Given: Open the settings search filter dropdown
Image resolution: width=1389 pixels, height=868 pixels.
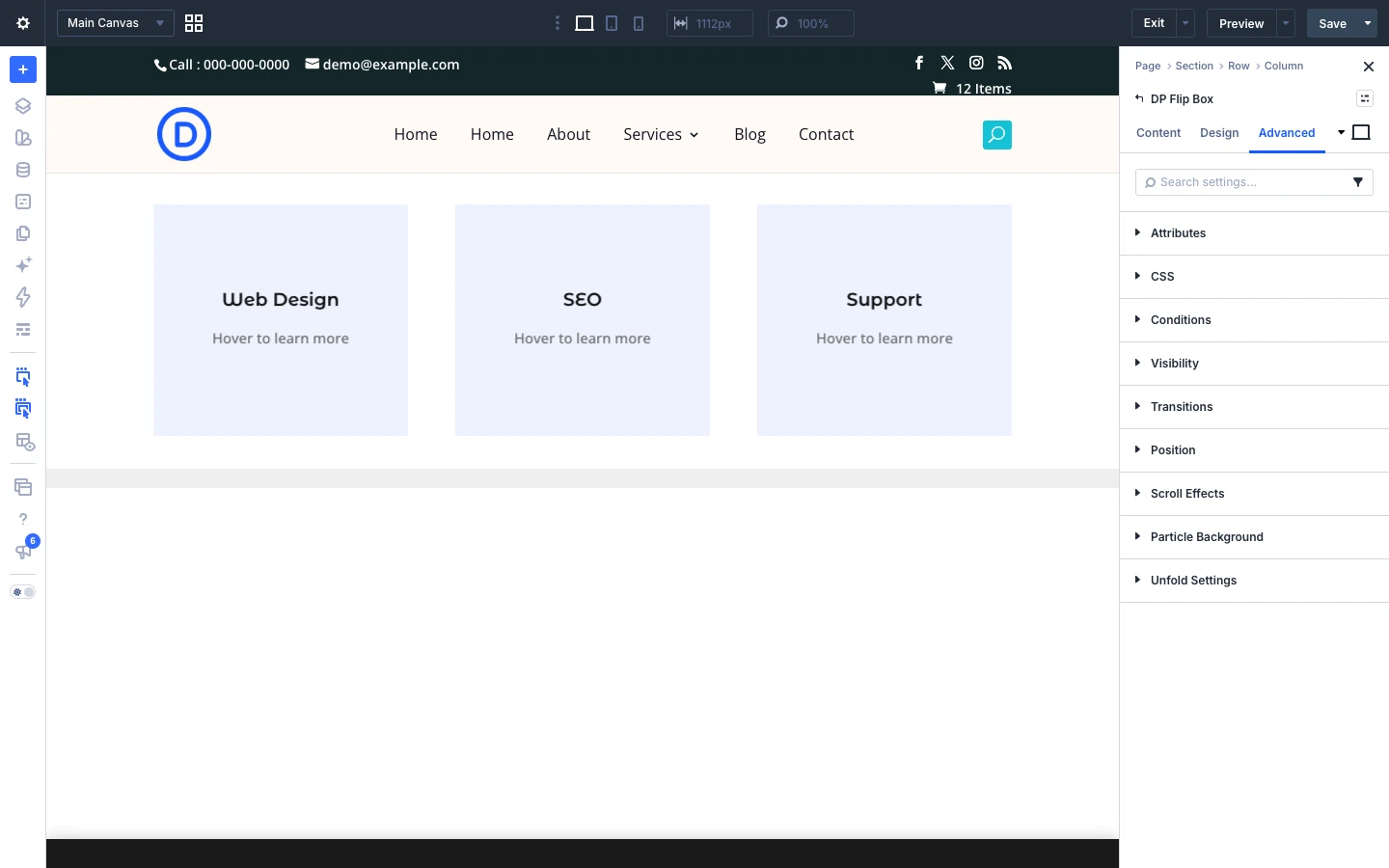Looking at the screenshot, I should [x=1358, y=182].
